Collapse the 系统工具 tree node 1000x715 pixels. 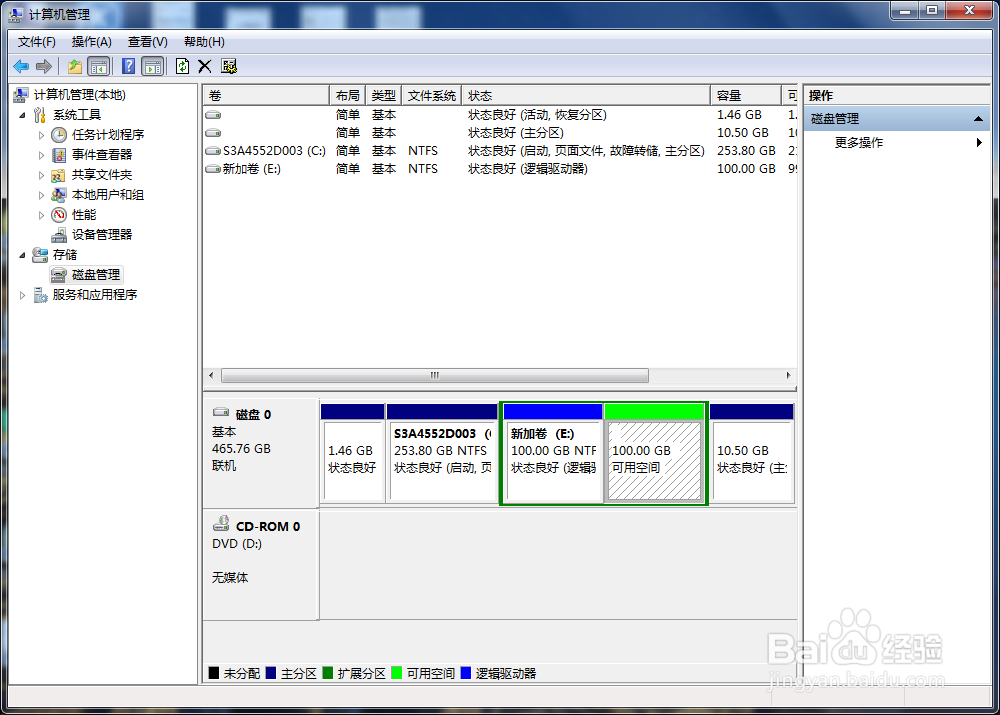(x=22, y=115)
